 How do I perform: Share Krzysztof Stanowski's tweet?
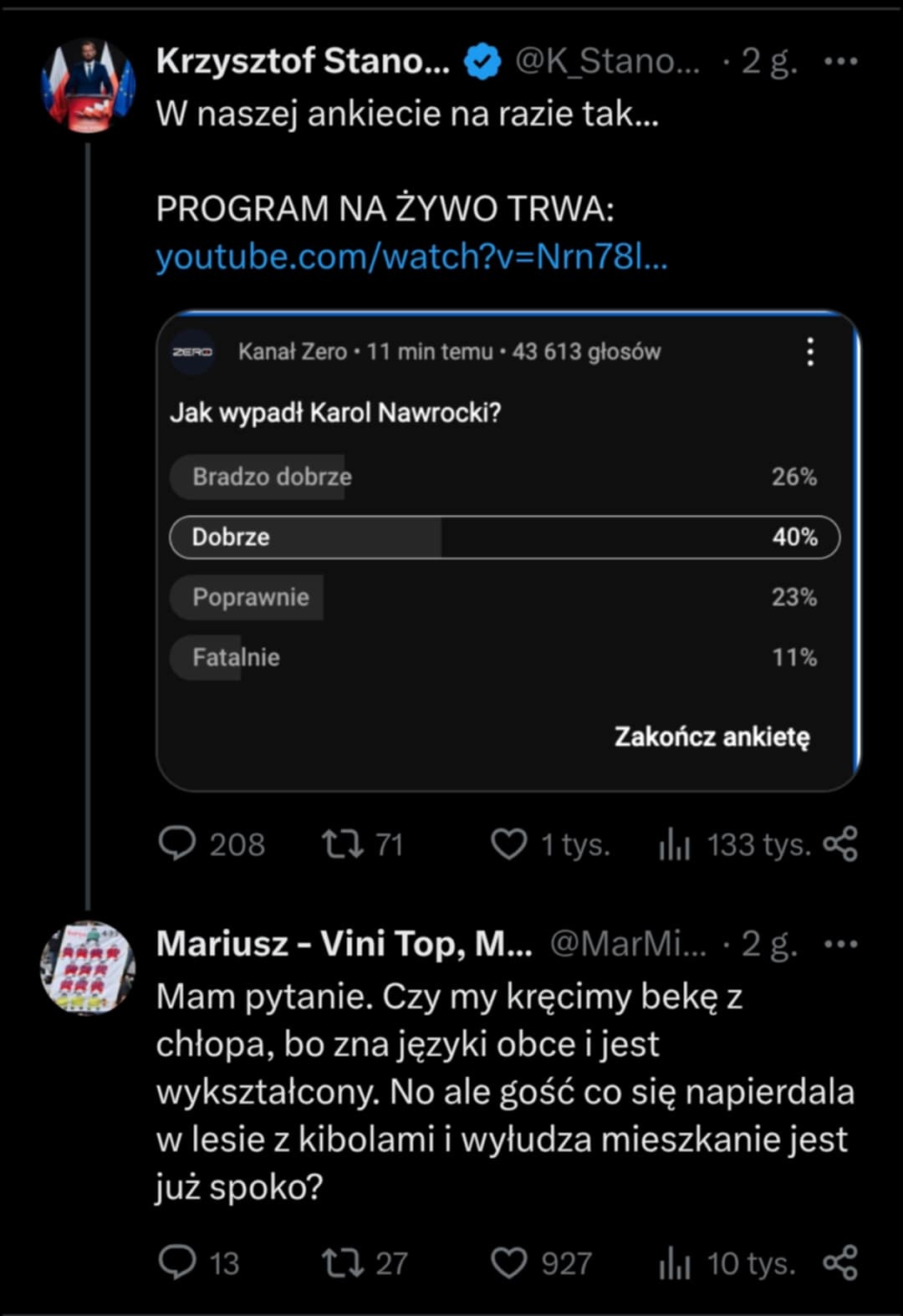pyautogui.click(x=840, y=844)
